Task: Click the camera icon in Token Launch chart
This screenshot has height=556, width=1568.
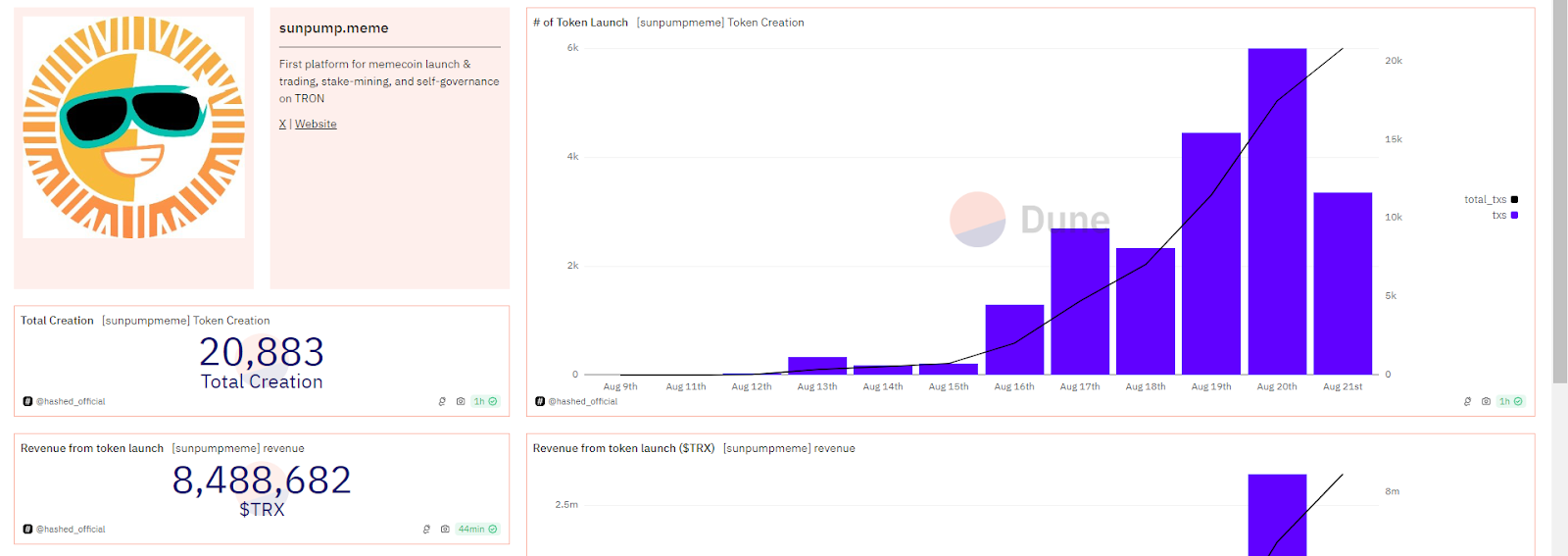Action: (x=1486, y=401)
